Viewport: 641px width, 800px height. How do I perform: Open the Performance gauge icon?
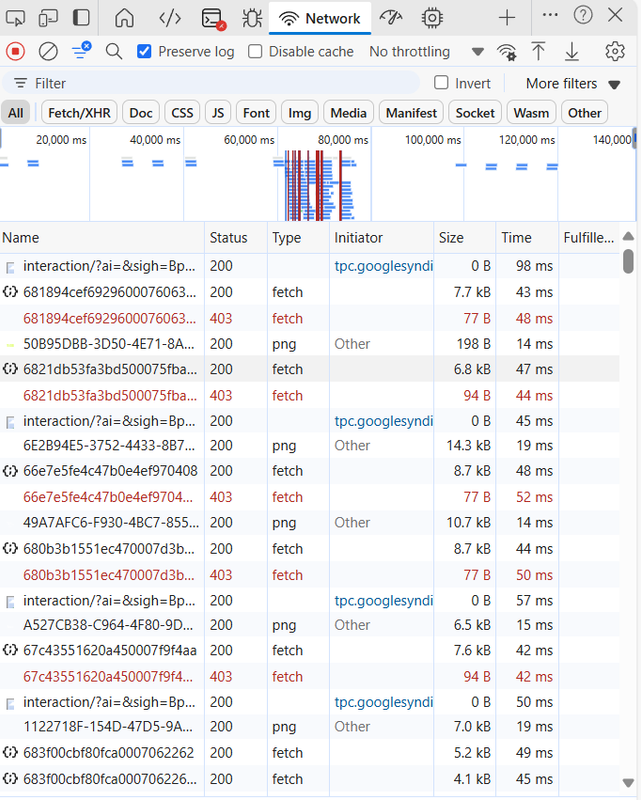pyautogui.click(x=391, y=18)
